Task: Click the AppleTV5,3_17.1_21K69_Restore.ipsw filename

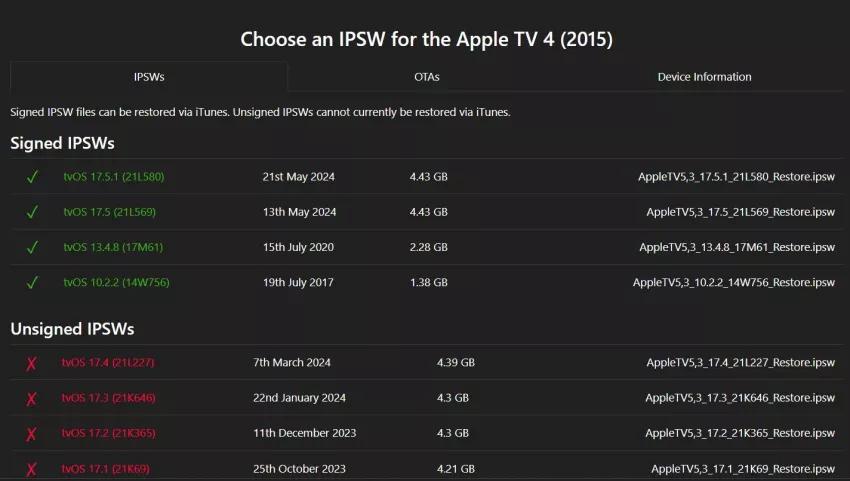Action: click(742, 468)
